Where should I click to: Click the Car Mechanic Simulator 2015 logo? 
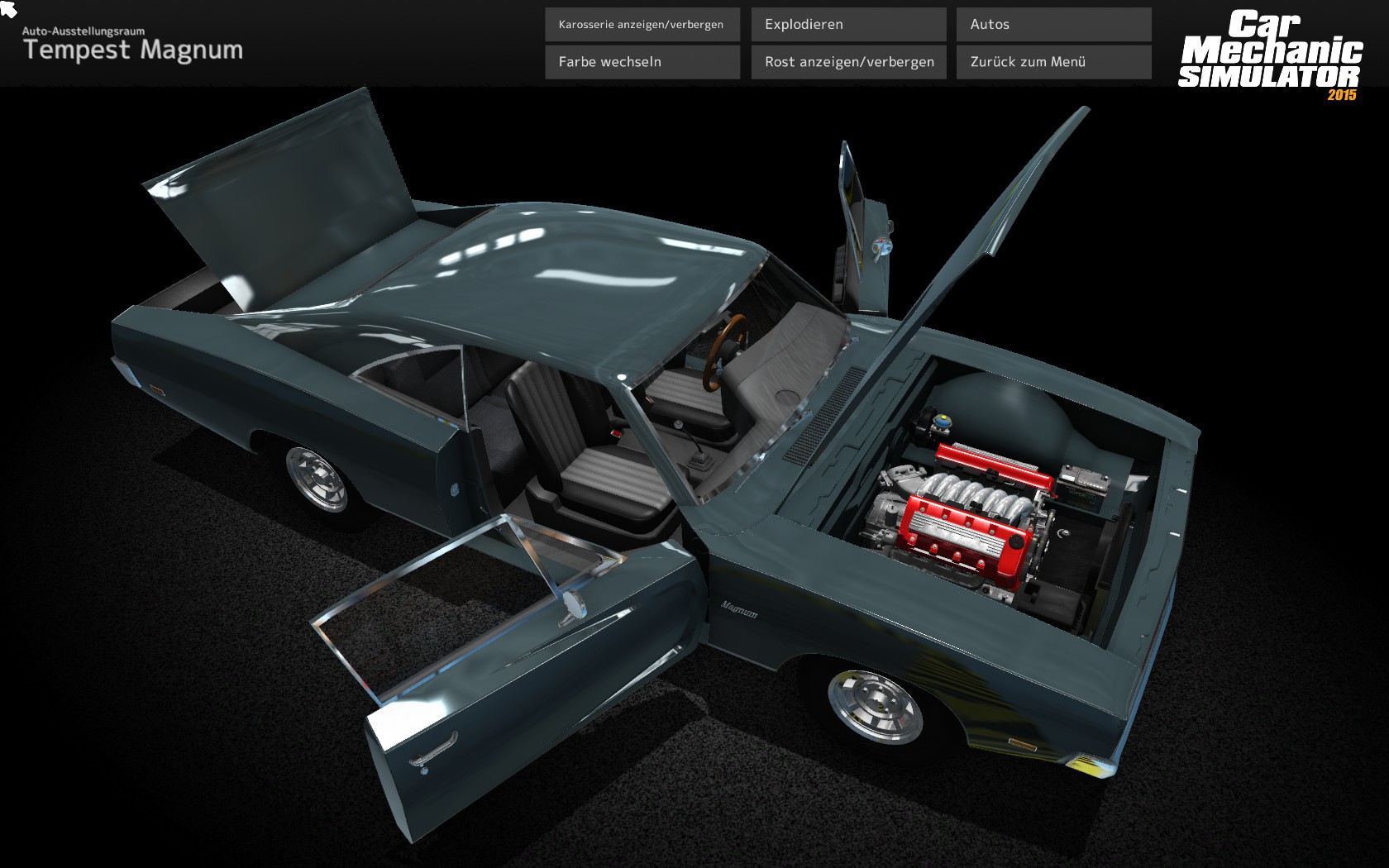[x=1271, y=55]
